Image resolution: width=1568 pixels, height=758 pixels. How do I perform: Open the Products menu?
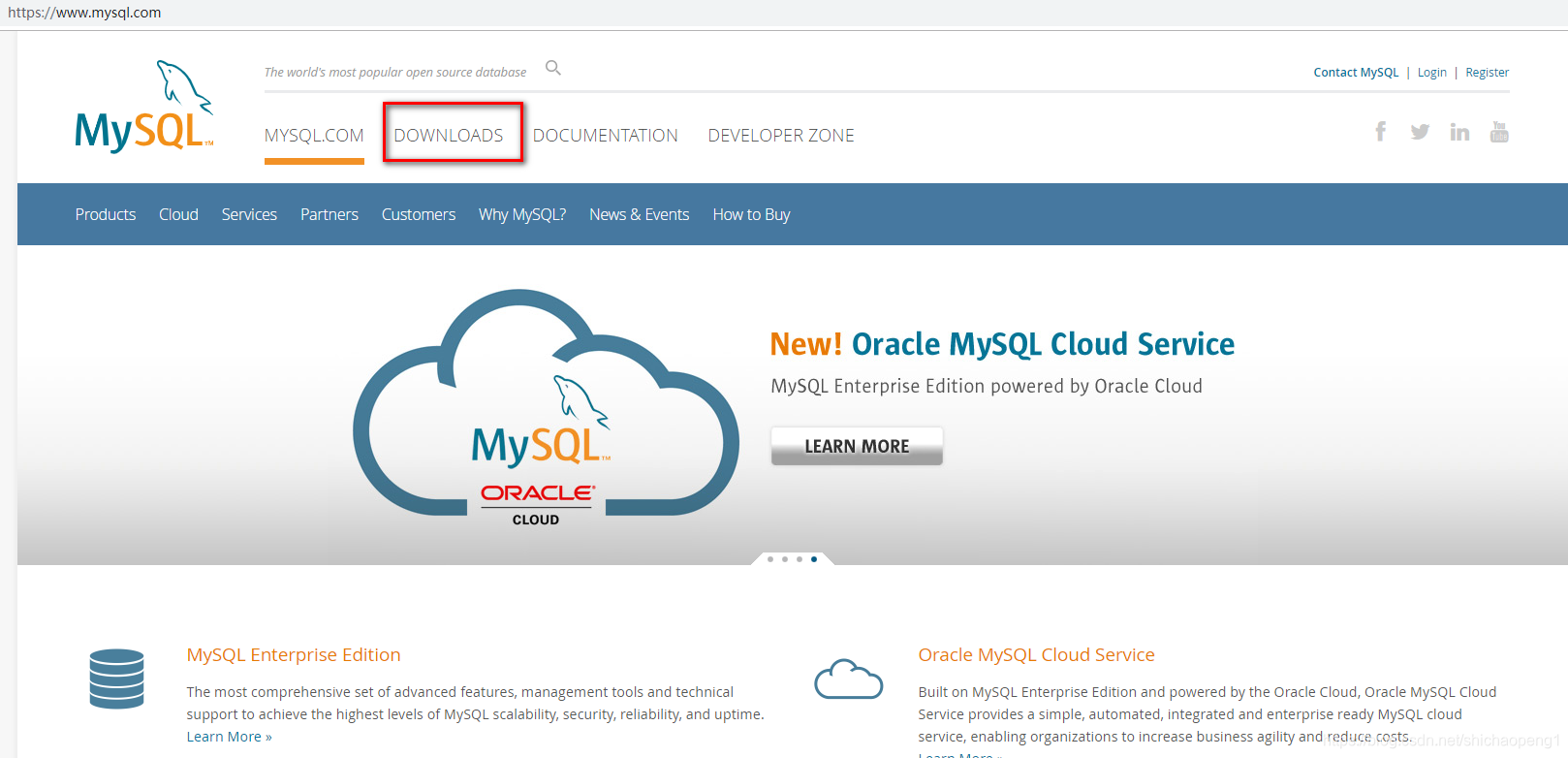[x=106, y=214]
